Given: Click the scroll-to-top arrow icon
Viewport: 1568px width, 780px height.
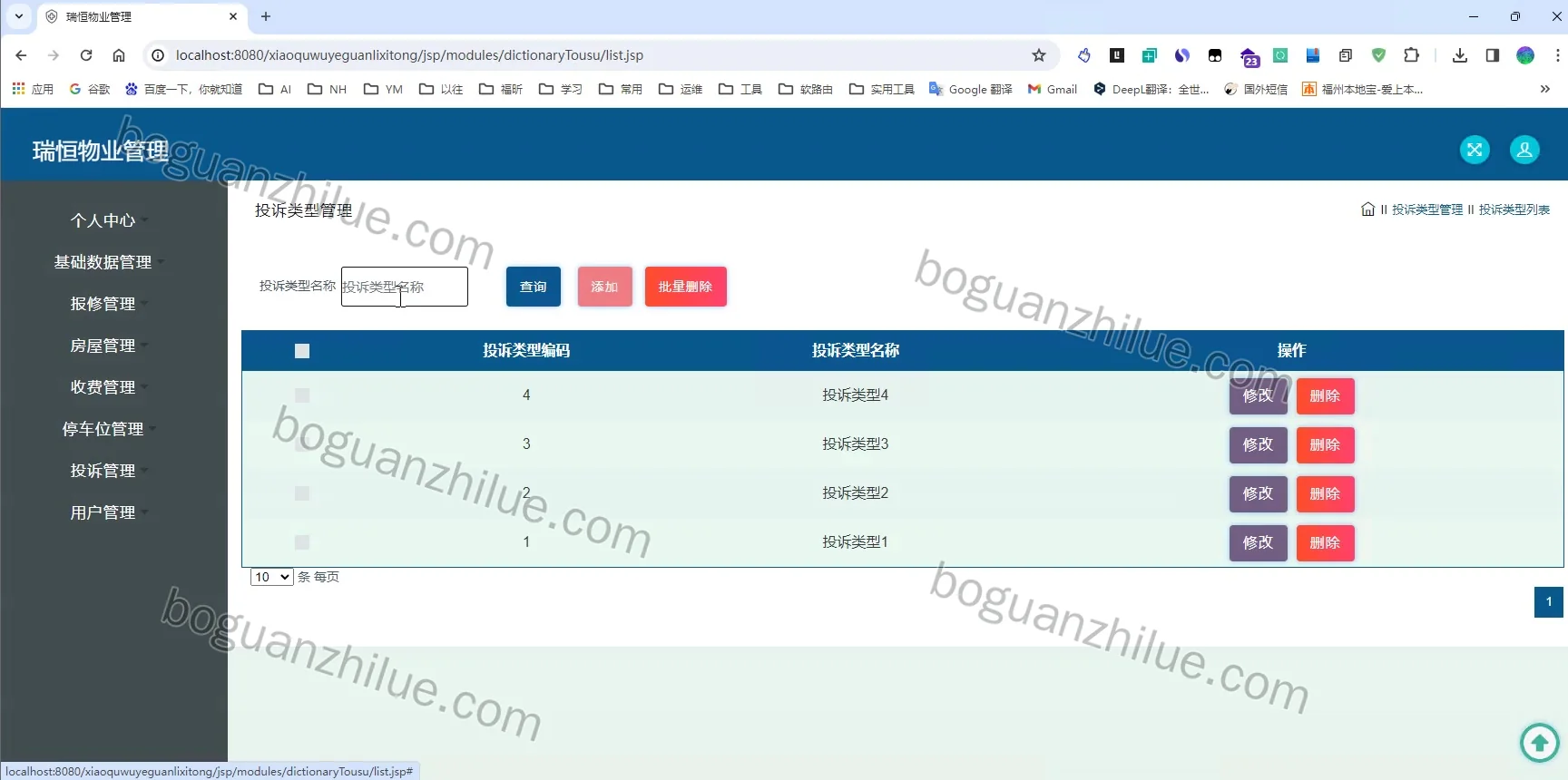Looking at the screenshot, I should 1539,743.
